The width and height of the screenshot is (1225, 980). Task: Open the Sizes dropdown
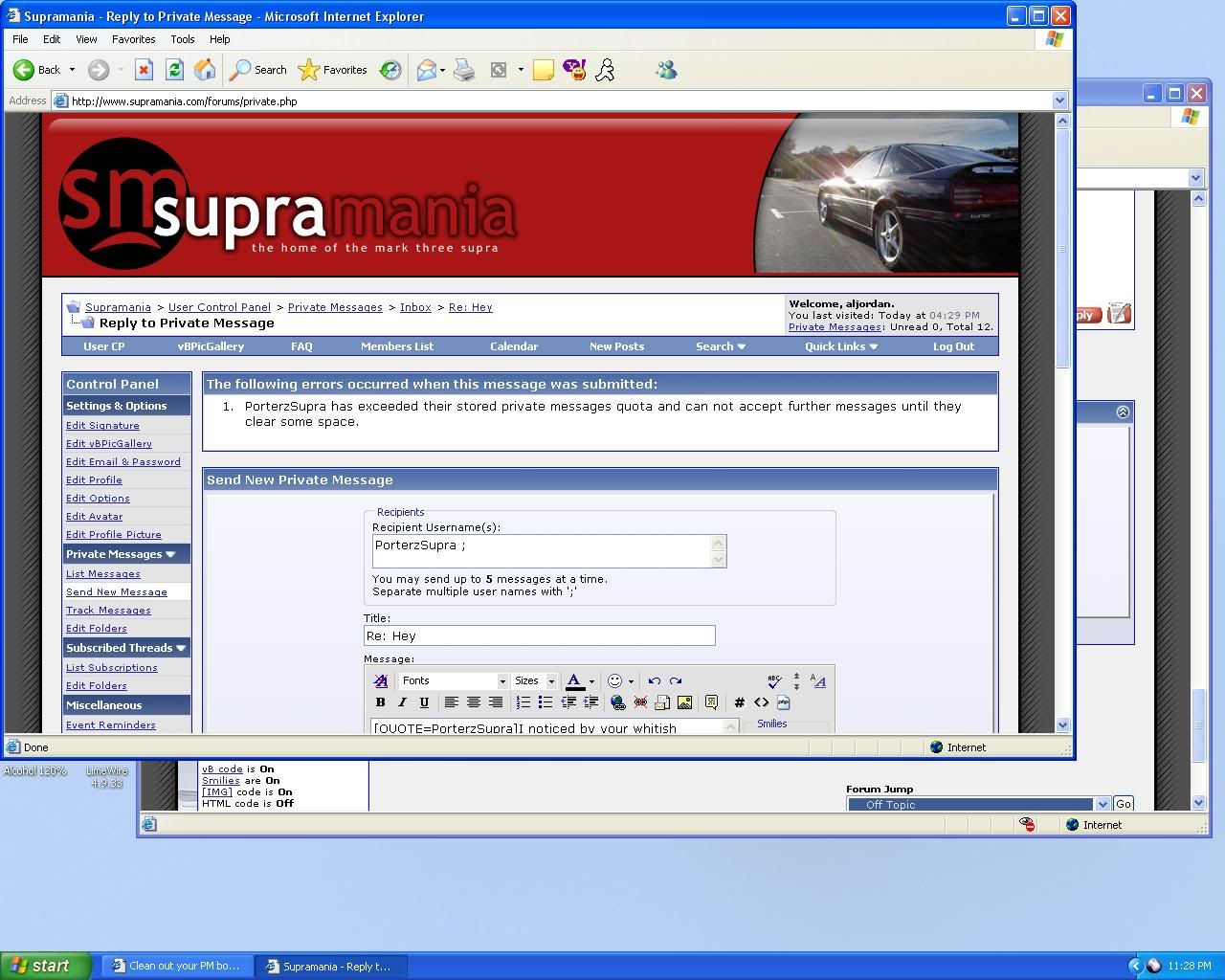coord(534,680)
